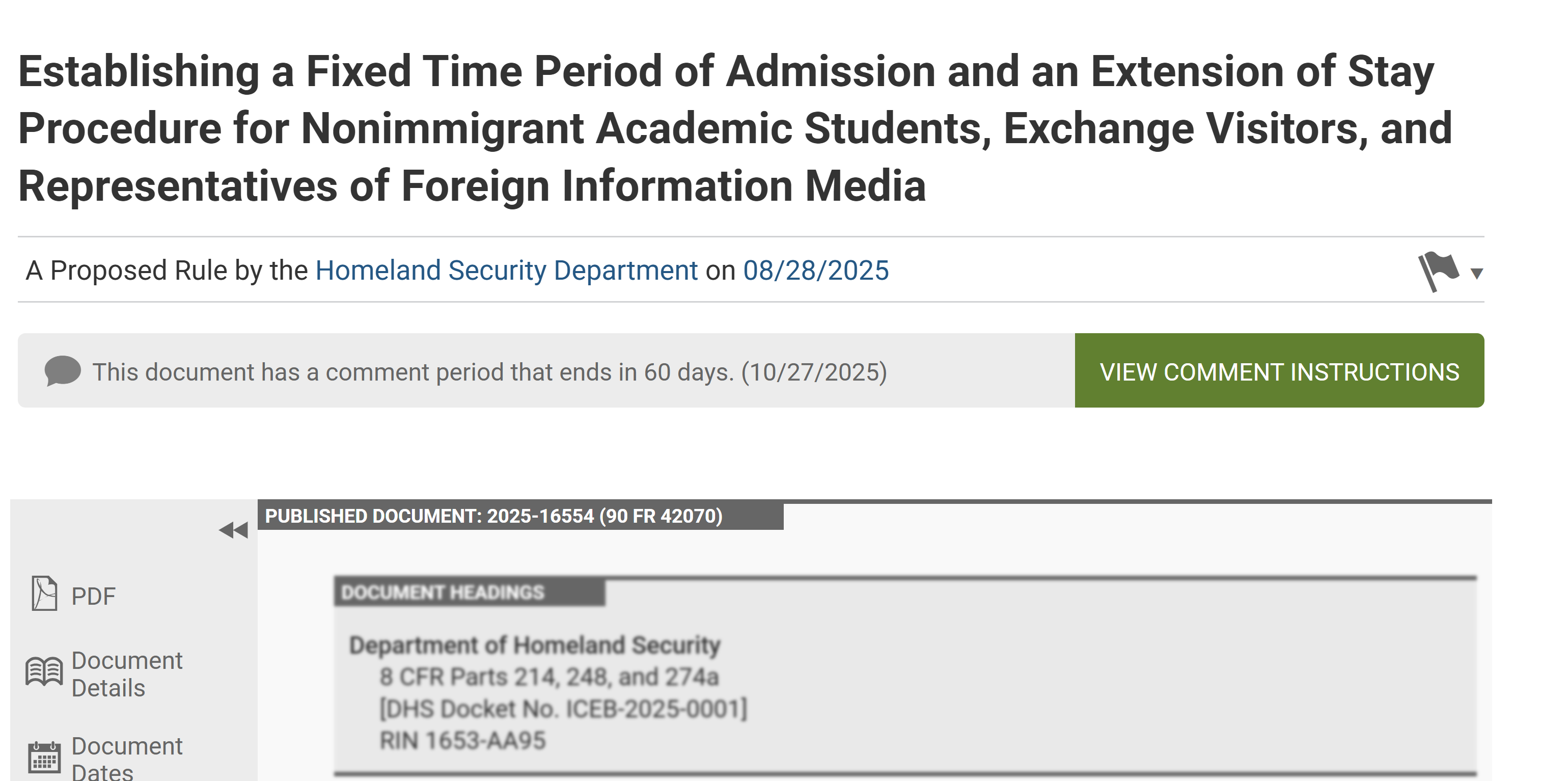This screenshot has width=1568, height=781.
Task: Click the comment speech bubble icon
Action: (x=63, y=371)
